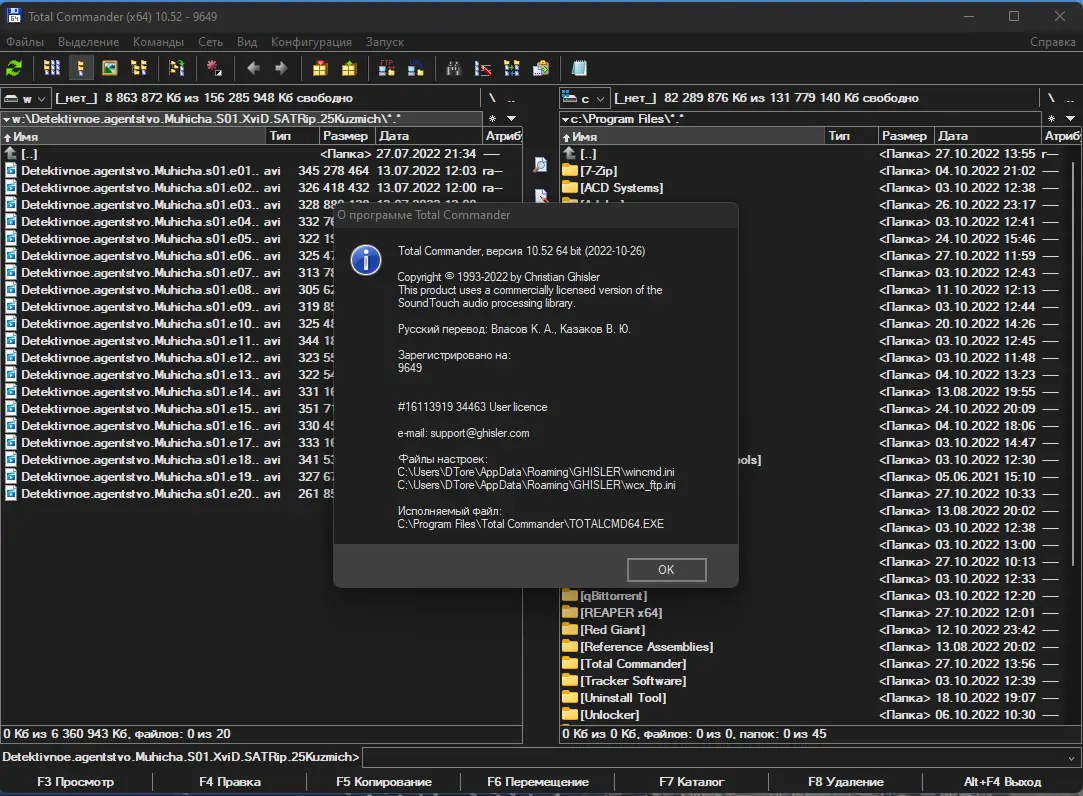
Task: Click OK in the About dialog
Action: 667,569
